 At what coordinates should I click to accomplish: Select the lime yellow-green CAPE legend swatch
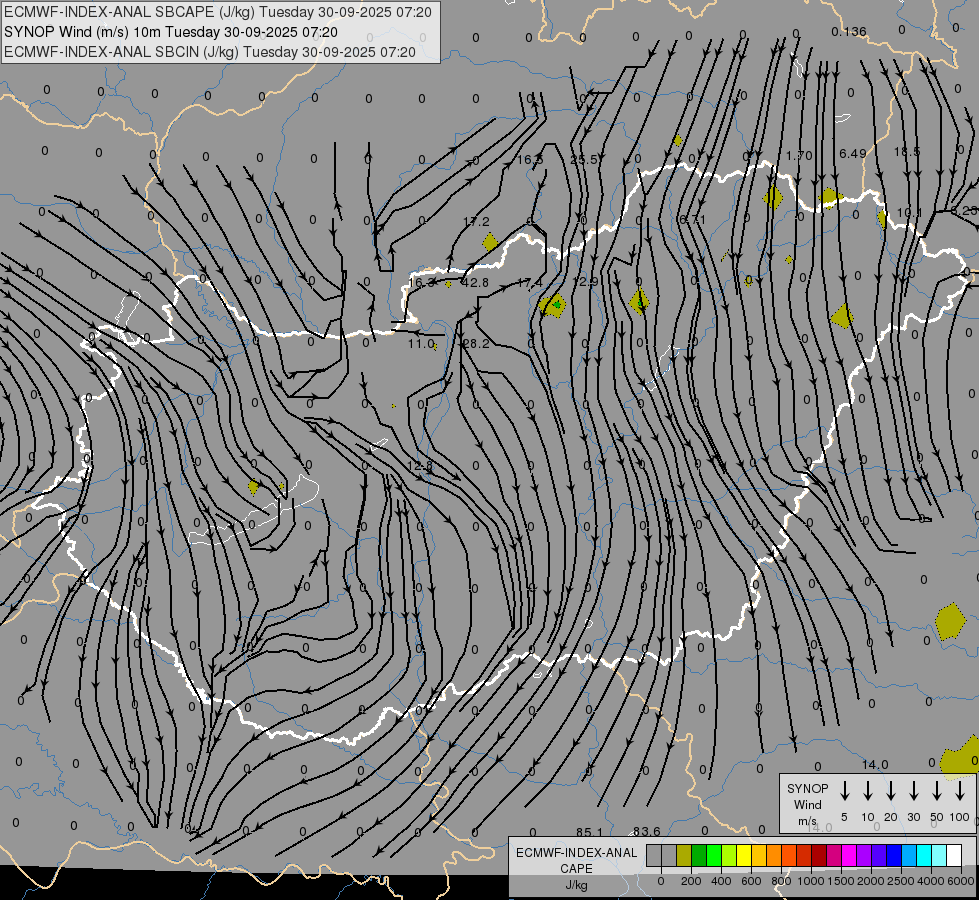(x=729, y=856)
